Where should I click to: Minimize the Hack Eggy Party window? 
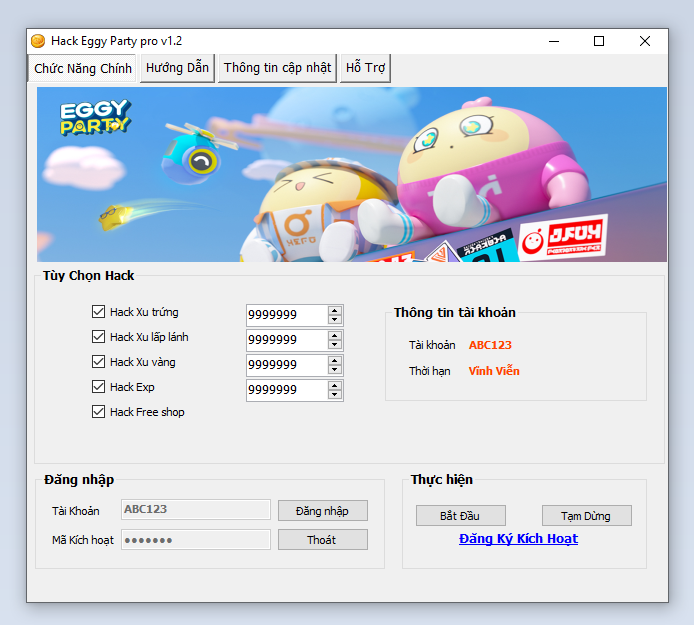(x=553, y=41)
